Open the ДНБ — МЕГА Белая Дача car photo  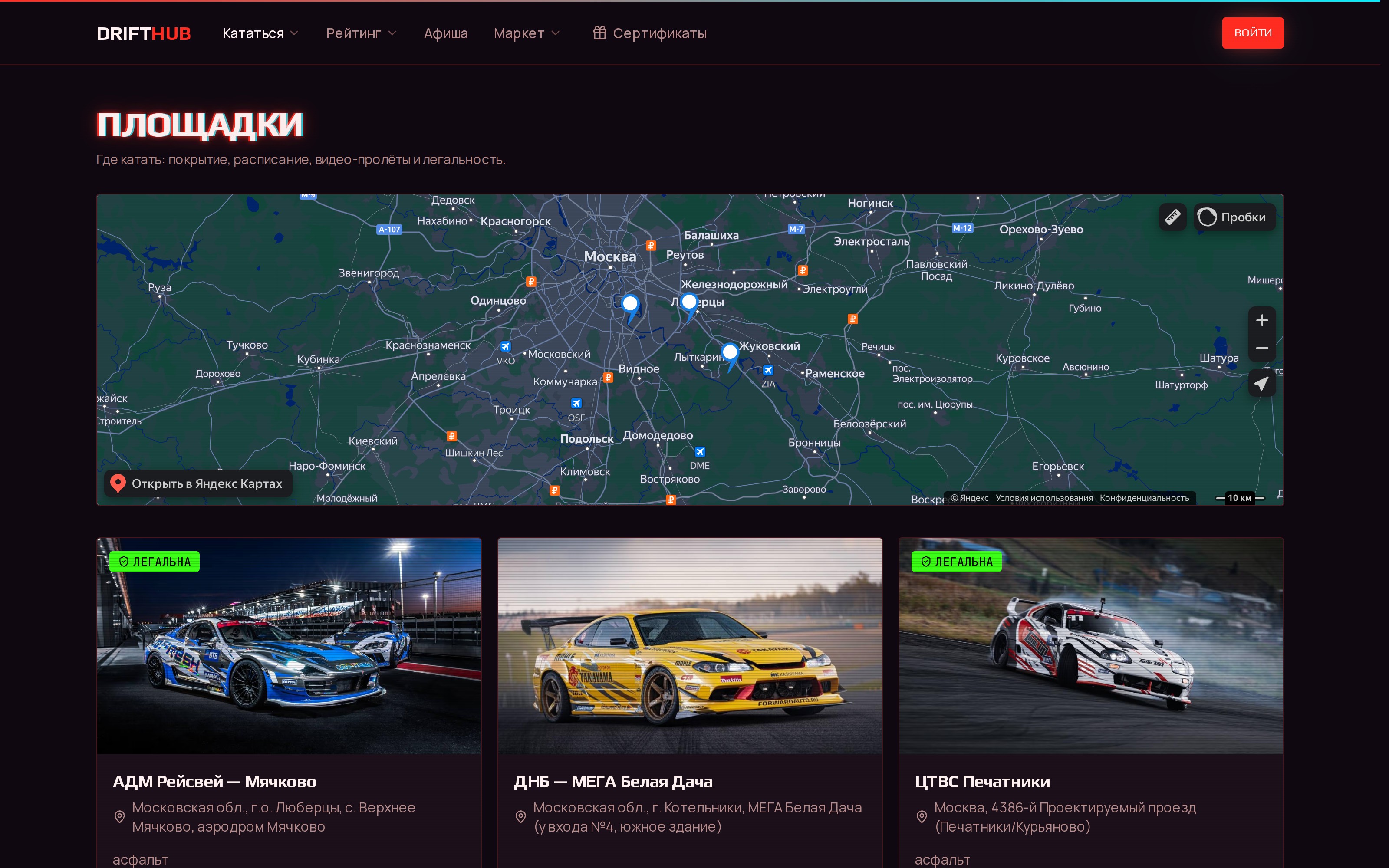coord(690,646)
